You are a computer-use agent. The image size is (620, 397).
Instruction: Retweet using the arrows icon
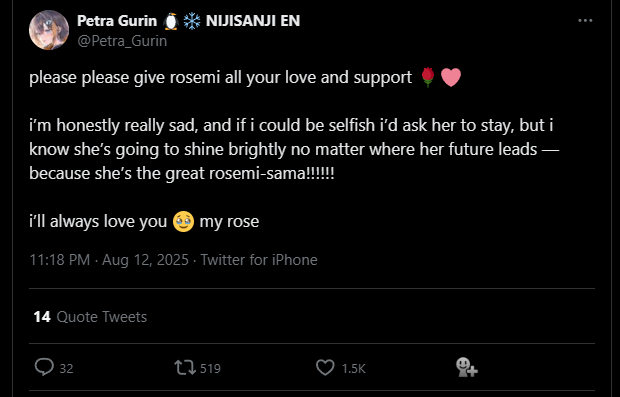click(x=185, y=367)
